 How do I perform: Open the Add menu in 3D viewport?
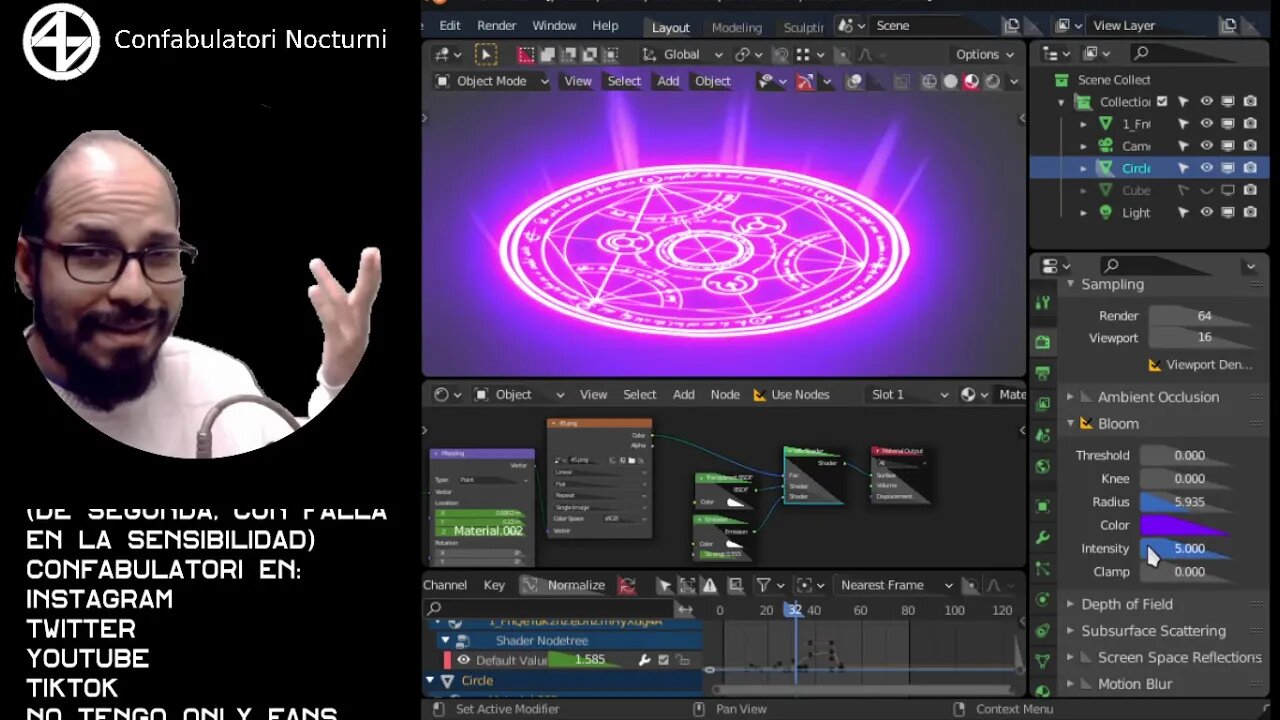[x=668, y=82]
